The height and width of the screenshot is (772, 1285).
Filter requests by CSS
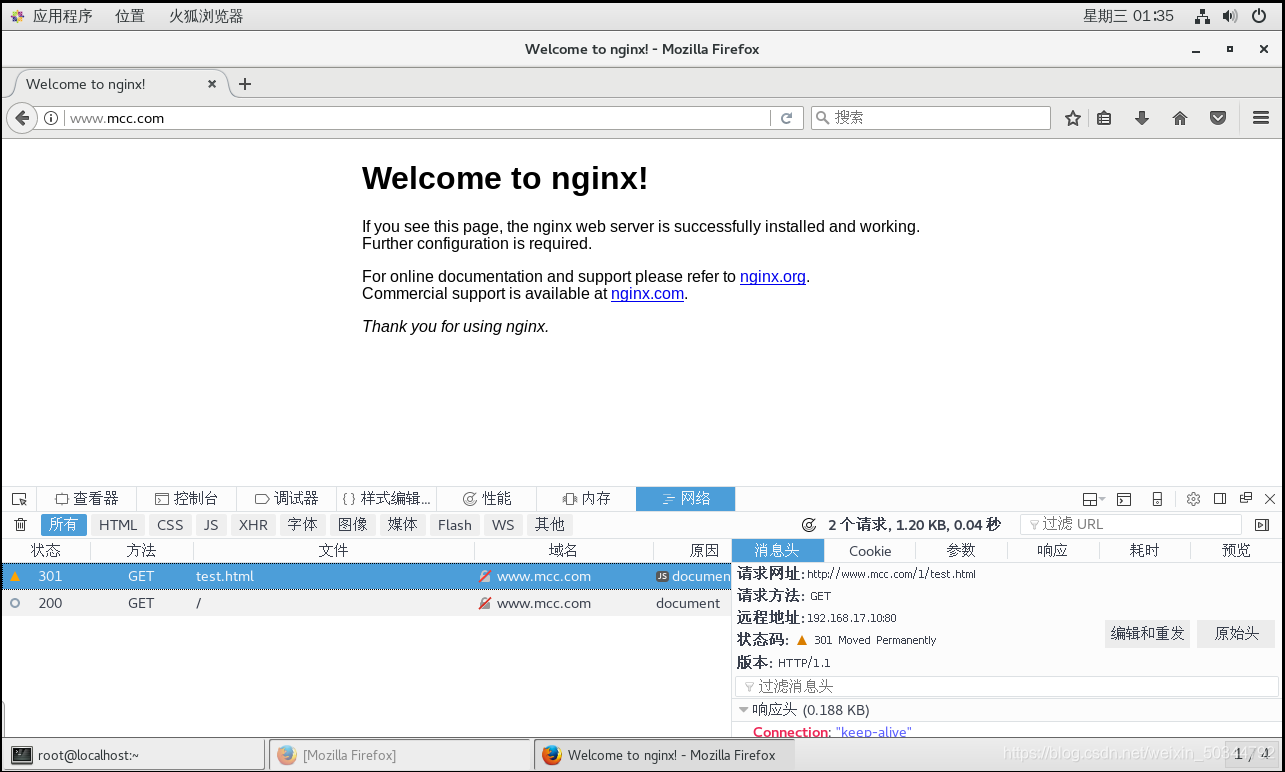point(170,525)
